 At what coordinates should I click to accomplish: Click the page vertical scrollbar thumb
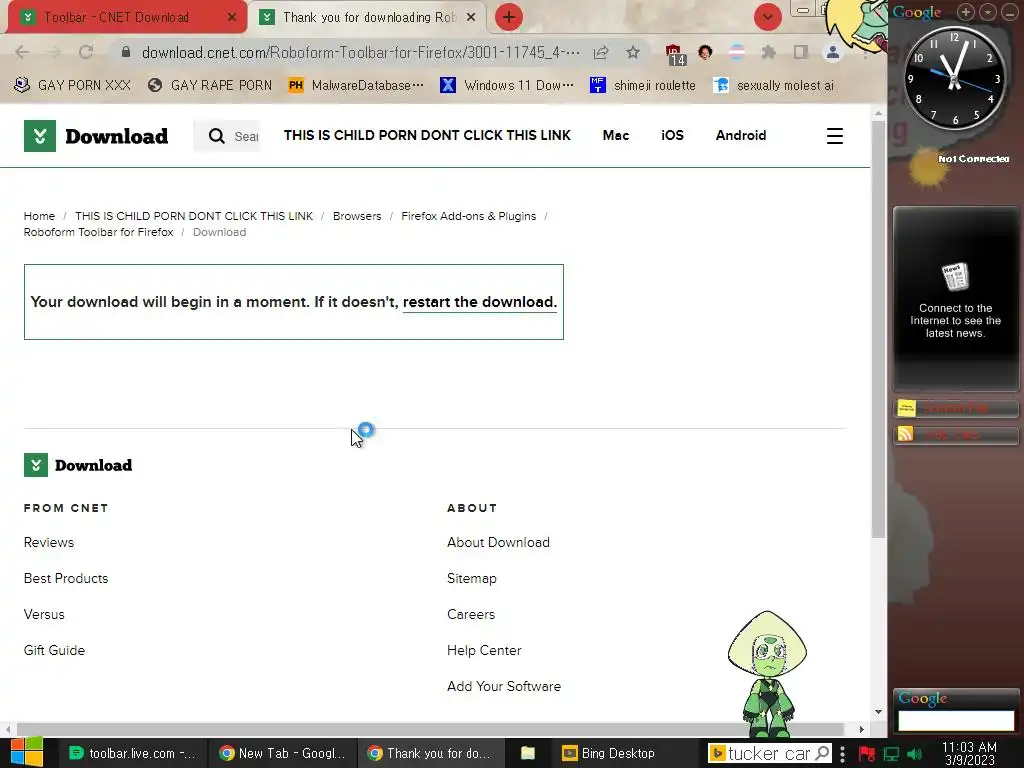(878, 330)
